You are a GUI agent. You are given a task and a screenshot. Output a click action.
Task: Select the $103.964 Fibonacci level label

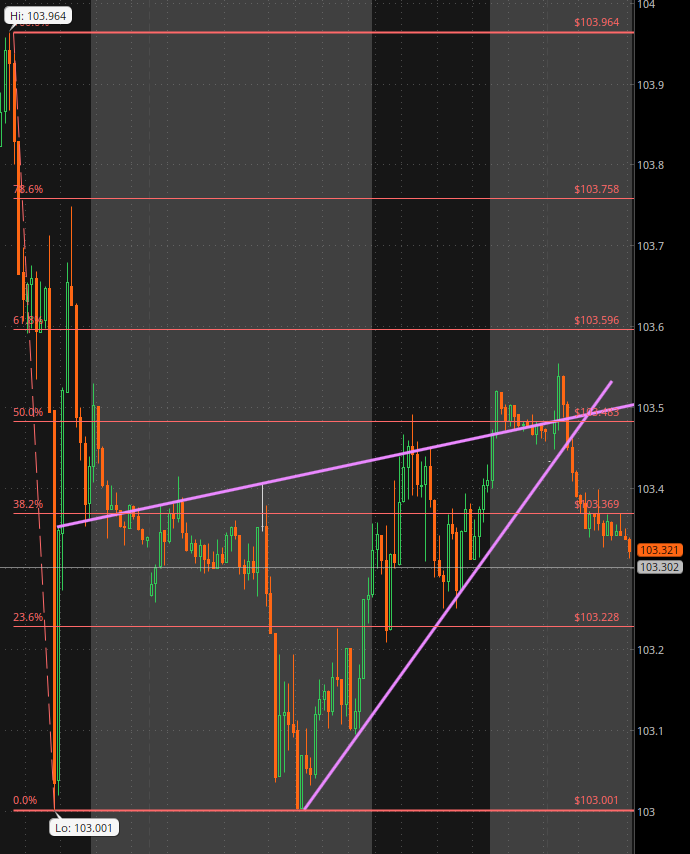tap(596, 22)
